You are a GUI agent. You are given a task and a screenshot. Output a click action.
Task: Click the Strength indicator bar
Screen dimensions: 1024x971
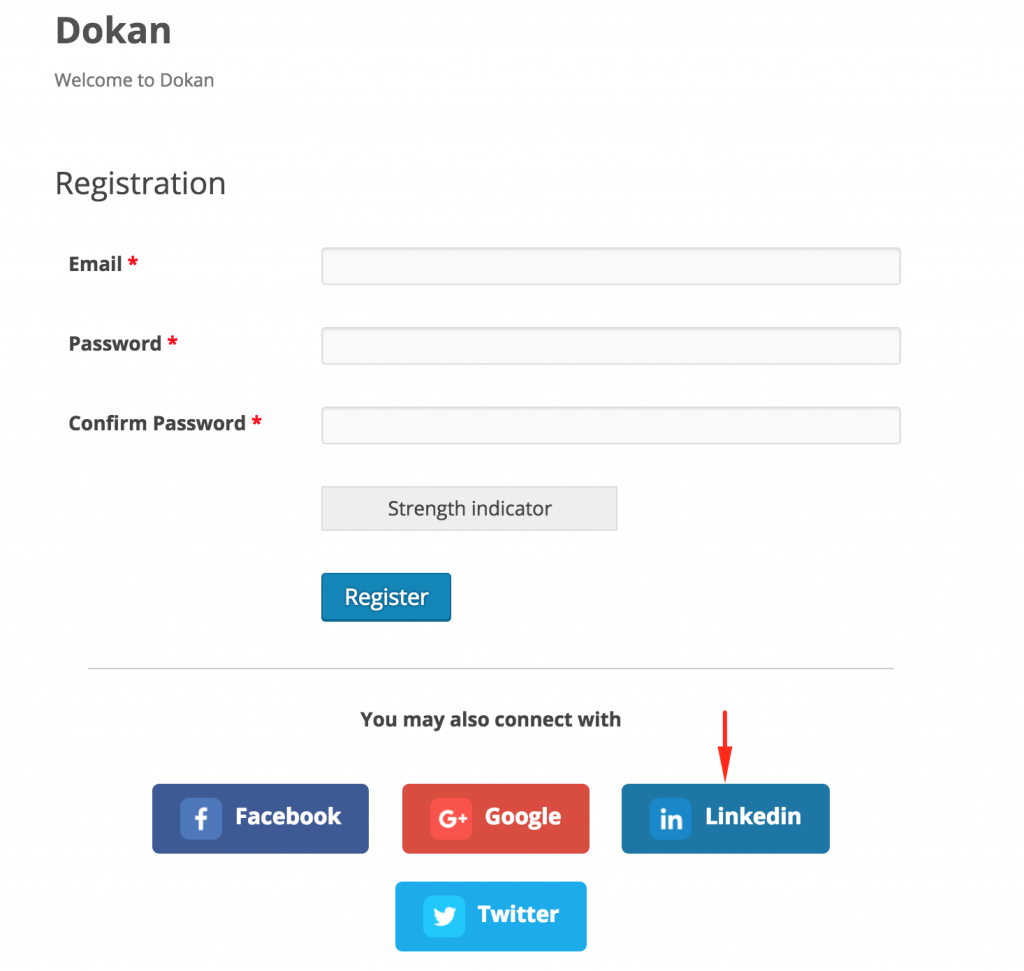tap(469, 508)
